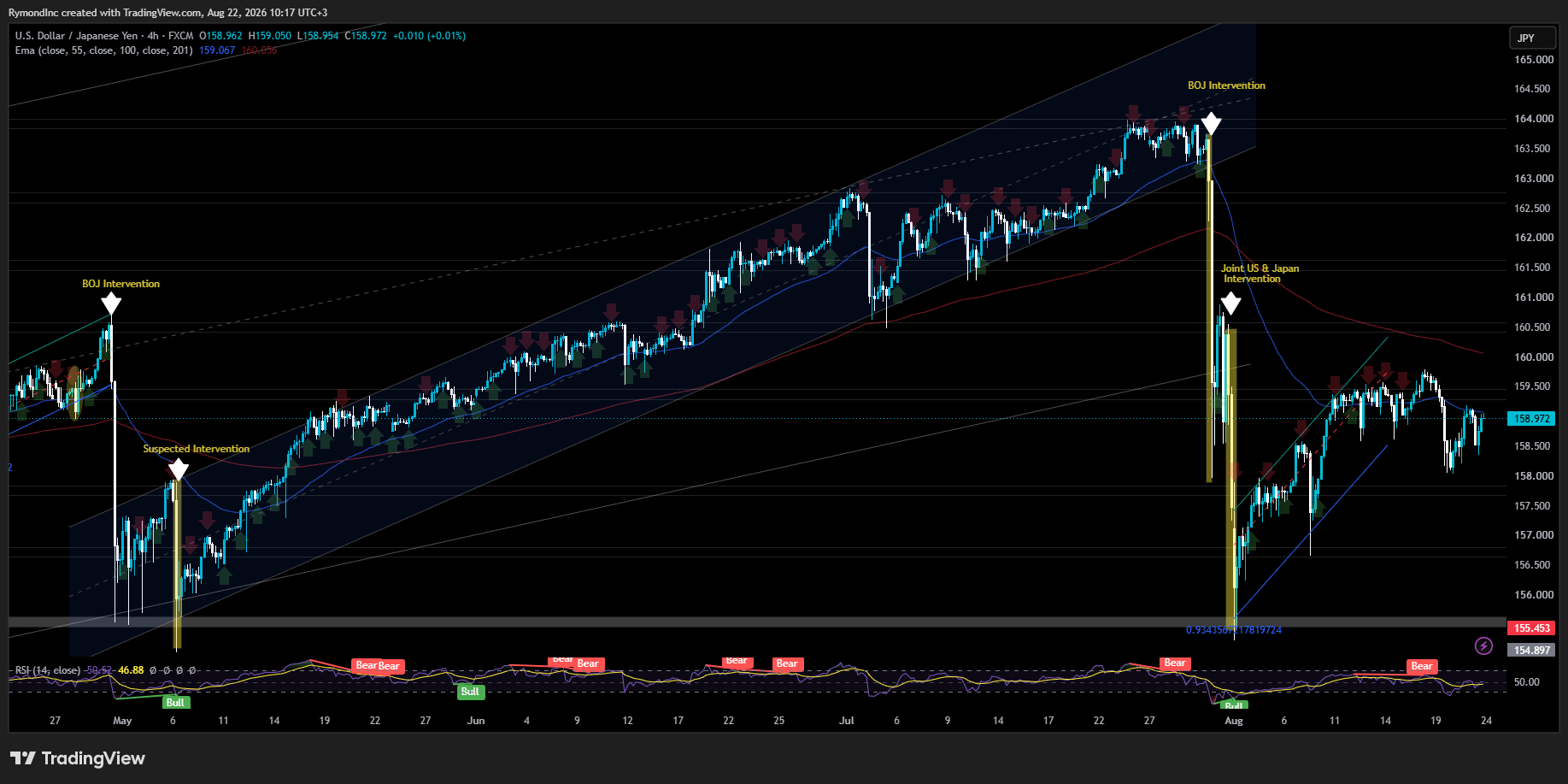Screen dimensions: 1568x784
Task: Click the 162.000 price axis label
Action: [1534, 238]
